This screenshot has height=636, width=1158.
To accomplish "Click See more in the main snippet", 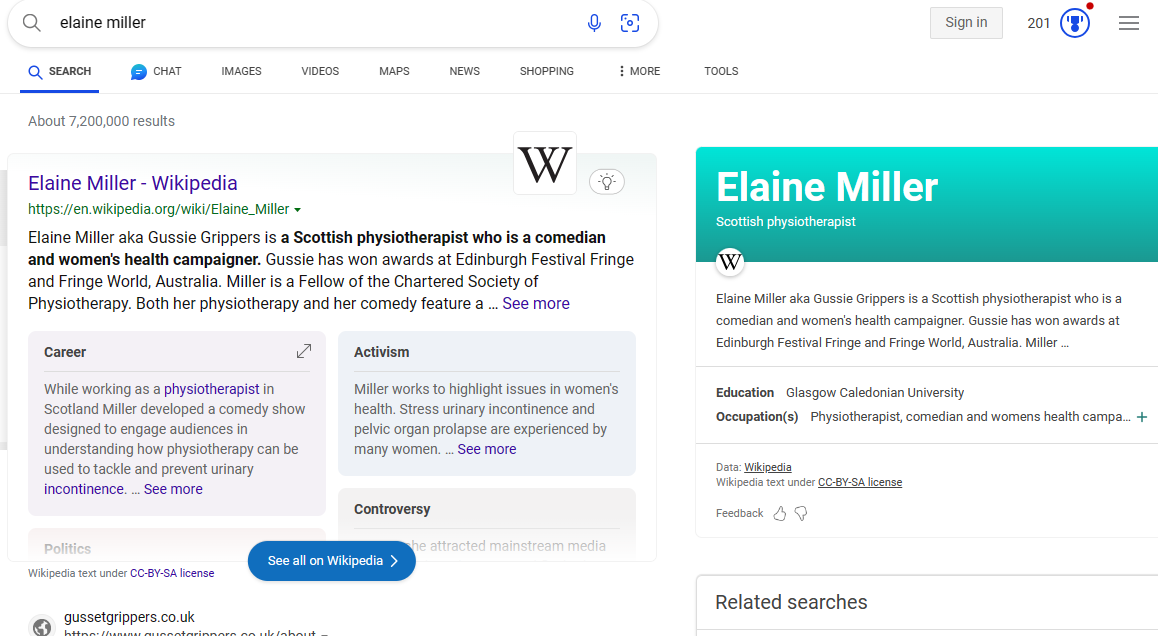I will [x=536, y=304].
